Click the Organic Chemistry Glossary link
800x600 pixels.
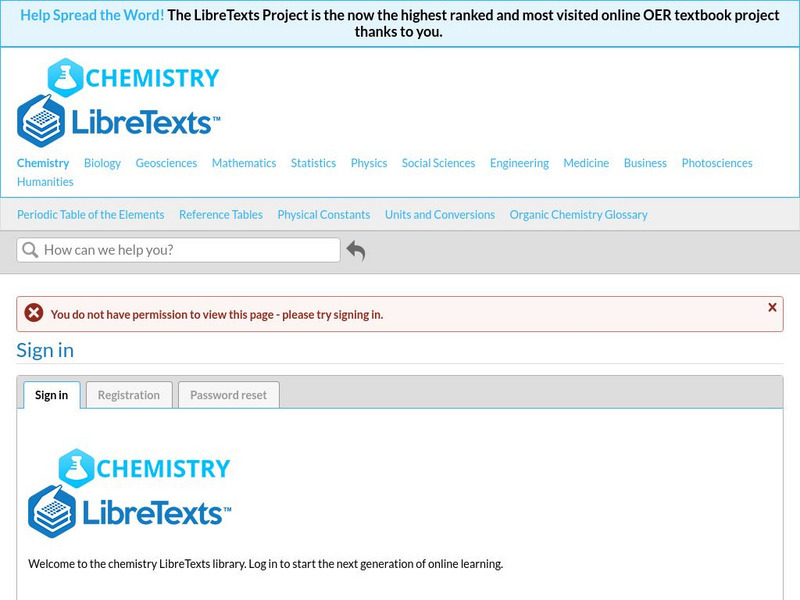pyautogui.click(x=578, y=214)
